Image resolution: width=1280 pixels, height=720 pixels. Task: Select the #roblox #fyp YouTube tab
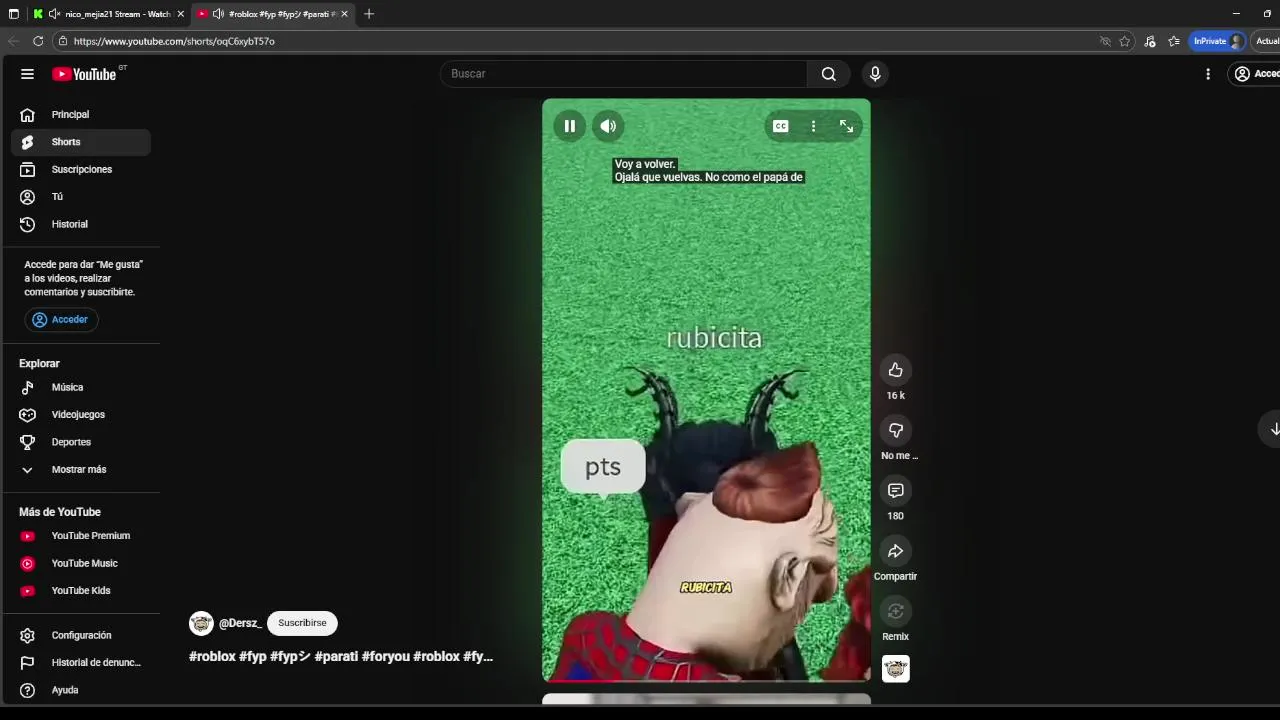click(272, 14)
